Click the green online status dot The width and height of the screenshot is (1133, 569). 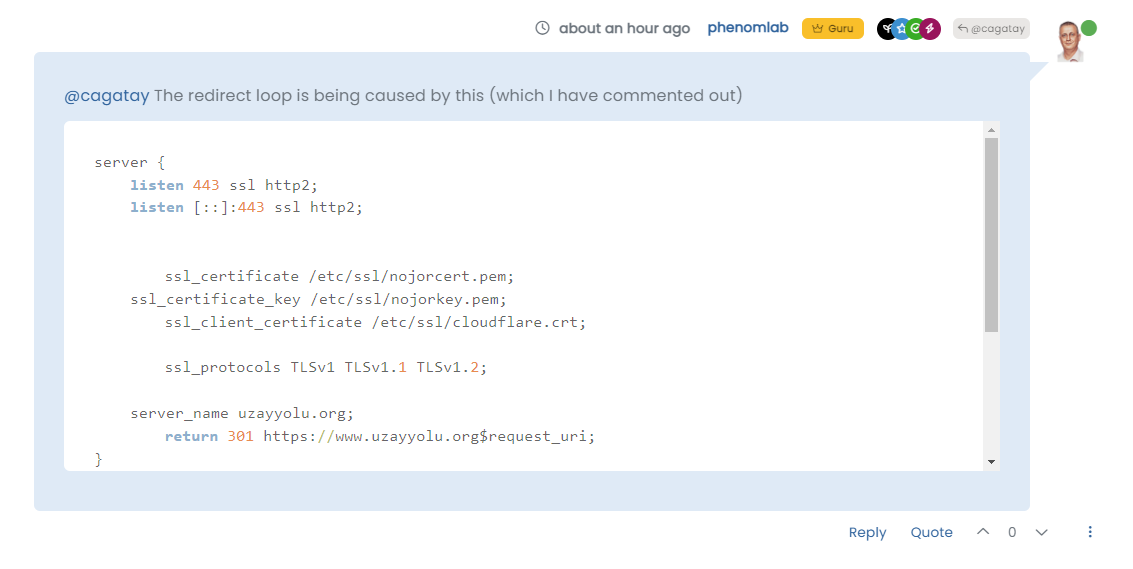(x=1089, y=28)
